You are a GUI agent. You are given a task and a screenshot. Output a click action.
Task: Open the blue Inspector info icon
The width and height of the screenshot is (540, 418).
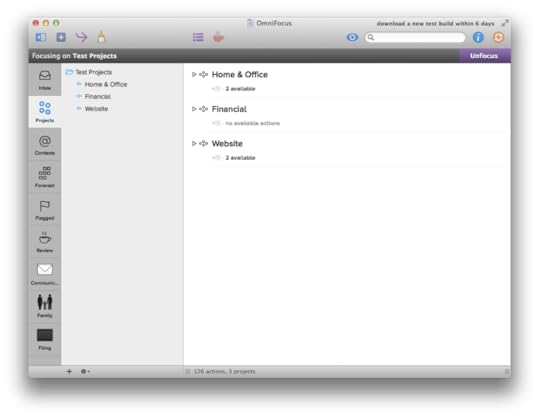(478, 37)
